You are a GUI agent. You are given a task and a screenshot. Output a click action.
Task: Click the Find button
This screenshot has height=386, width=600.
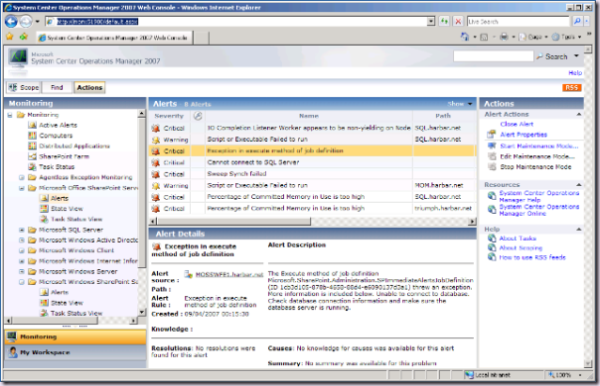point(57,88)
